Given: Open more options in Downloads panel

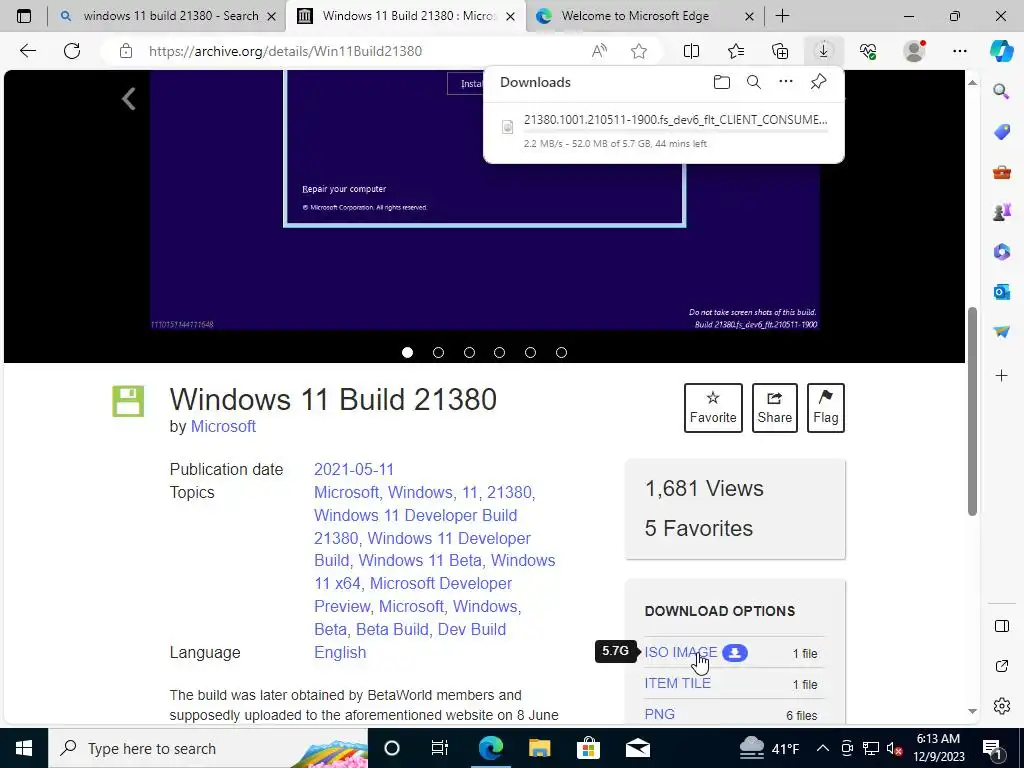Looking at the screenshot, I should tap(786, 82).
